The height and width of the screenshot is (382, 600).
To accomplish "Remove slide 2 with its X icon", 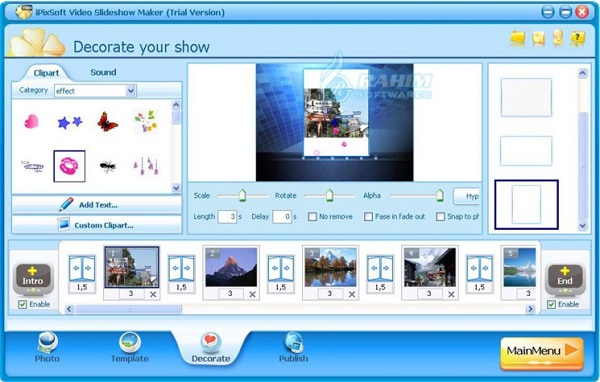I will pyautogui.click(x=253, y=294).
